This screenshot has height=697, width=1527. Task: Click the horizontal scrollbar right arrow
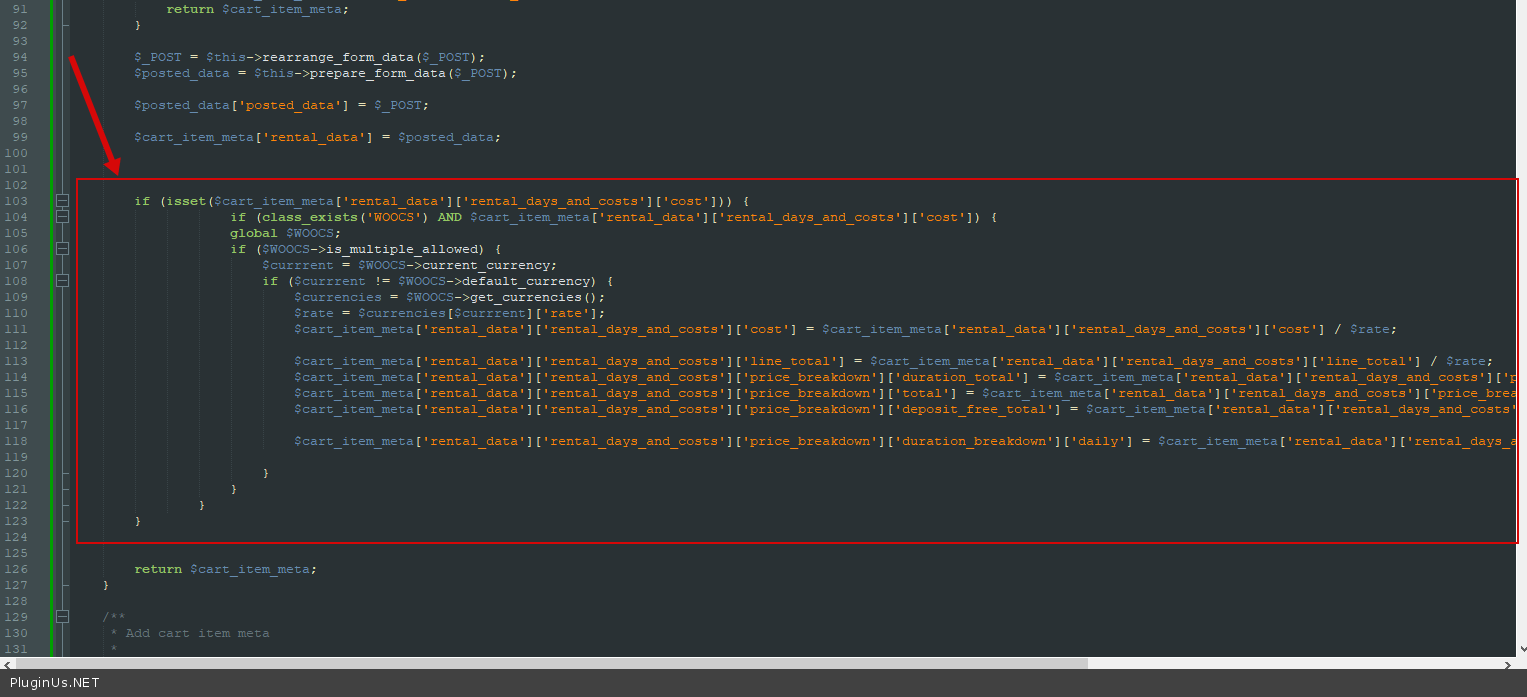coord(1518,663)
